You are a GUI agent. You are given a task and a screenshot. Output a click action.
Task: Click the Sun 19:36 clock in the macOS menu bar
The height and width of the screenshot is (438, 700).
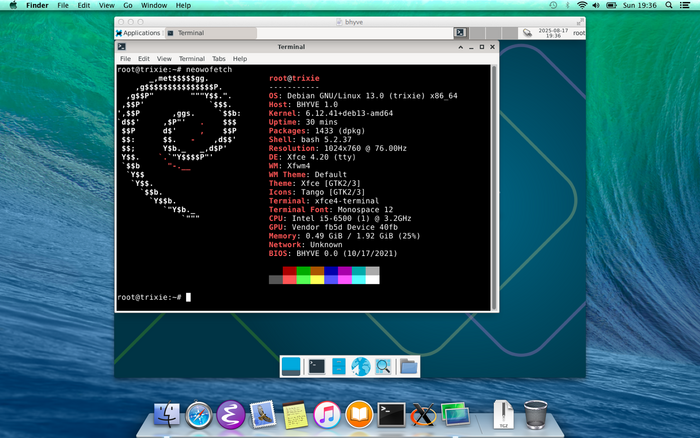pyautogui.click(x=639, y=5)
